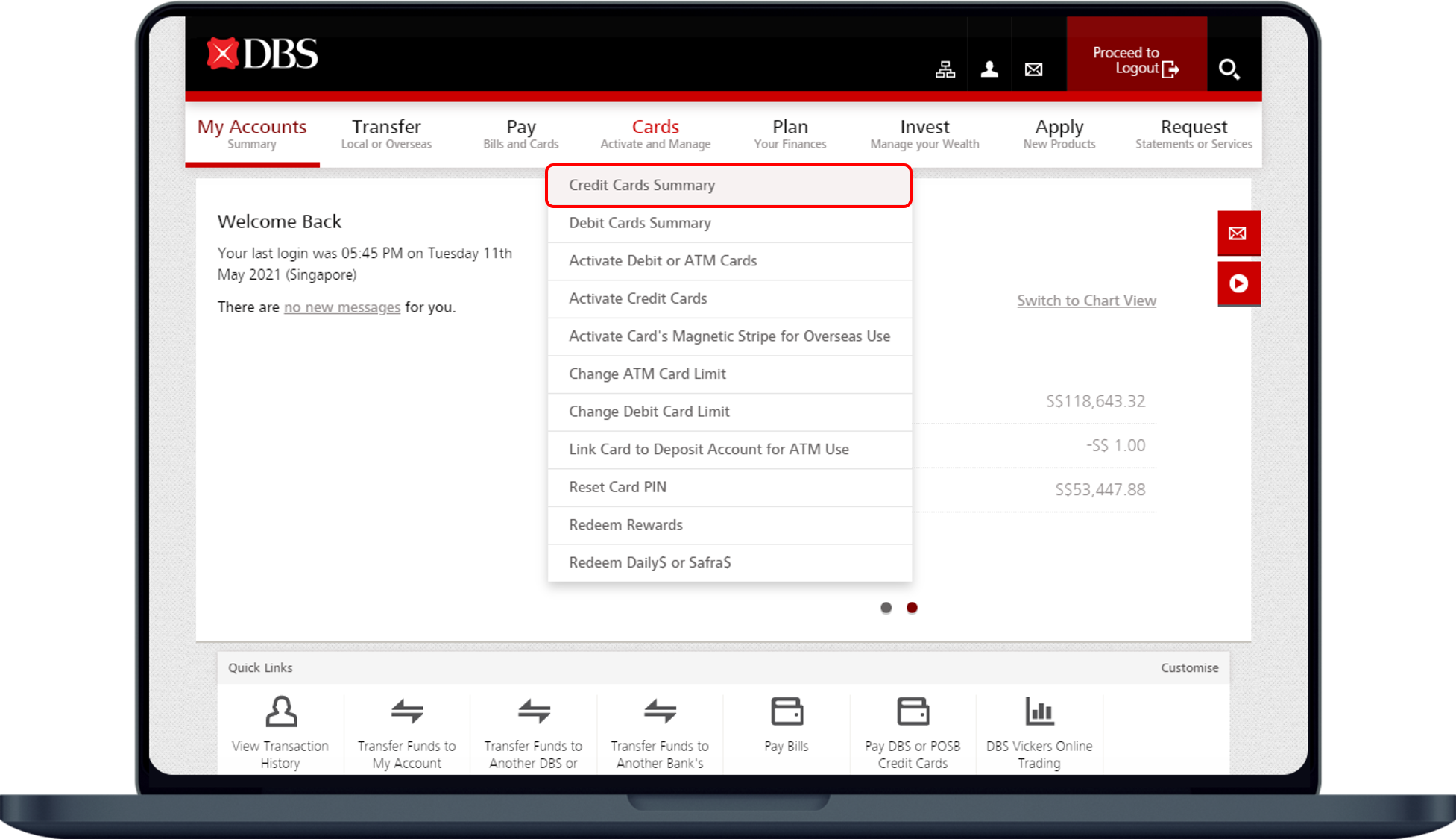Open View Transaction History quick link
1456x839 pixels.
(280, 732)
